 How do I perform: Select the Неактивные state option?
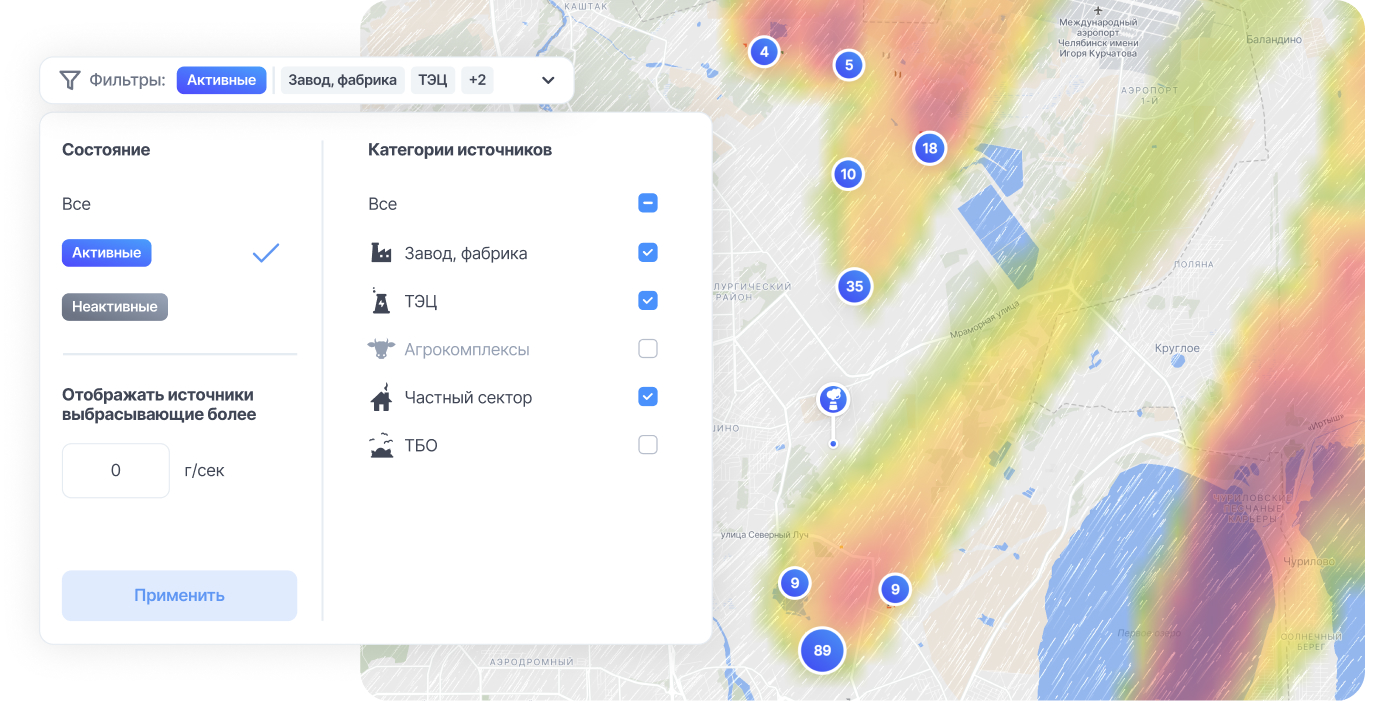[x=115, y=307]
